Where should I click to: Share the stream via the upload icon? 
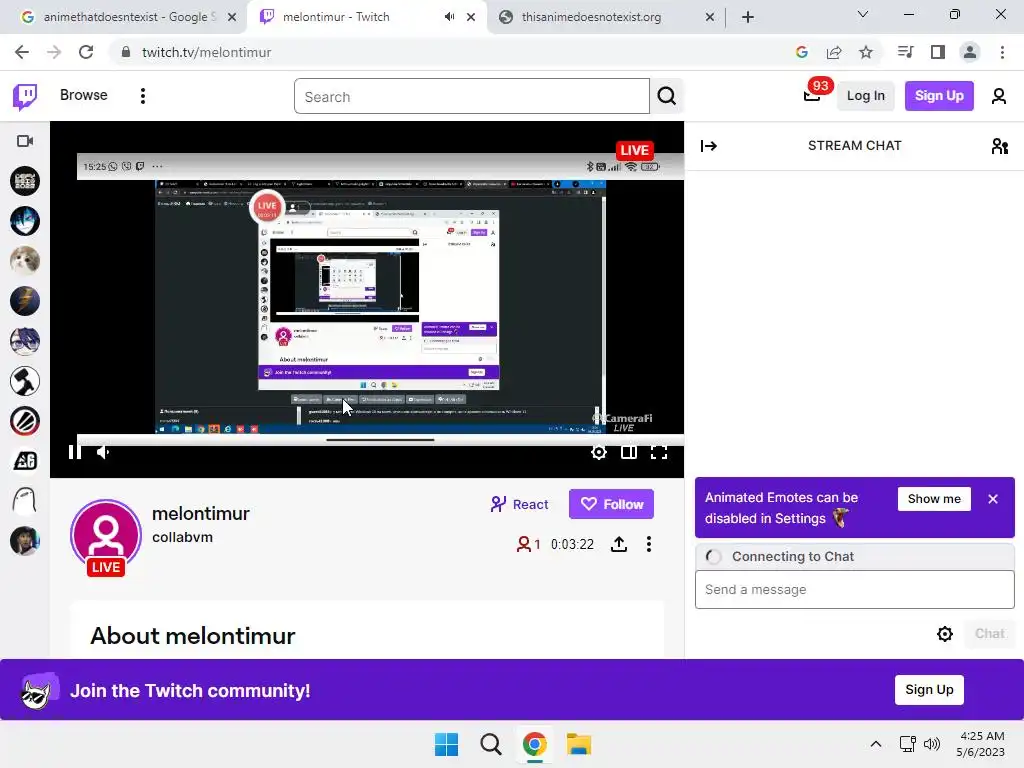pyautogui.click(x=618, y=544)
